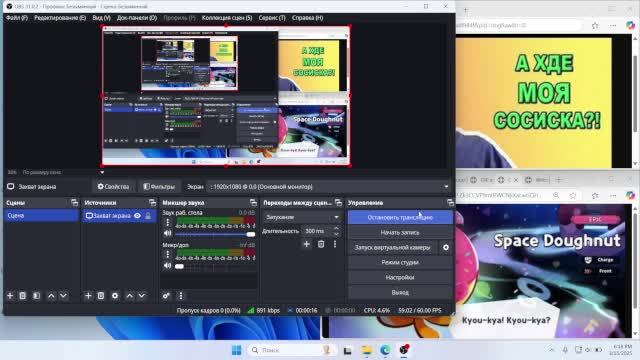The width and height of the screenshot is (640, 360).
Task: Open audio mixer panel three-dot menu
Action: (x=181, y=296)
